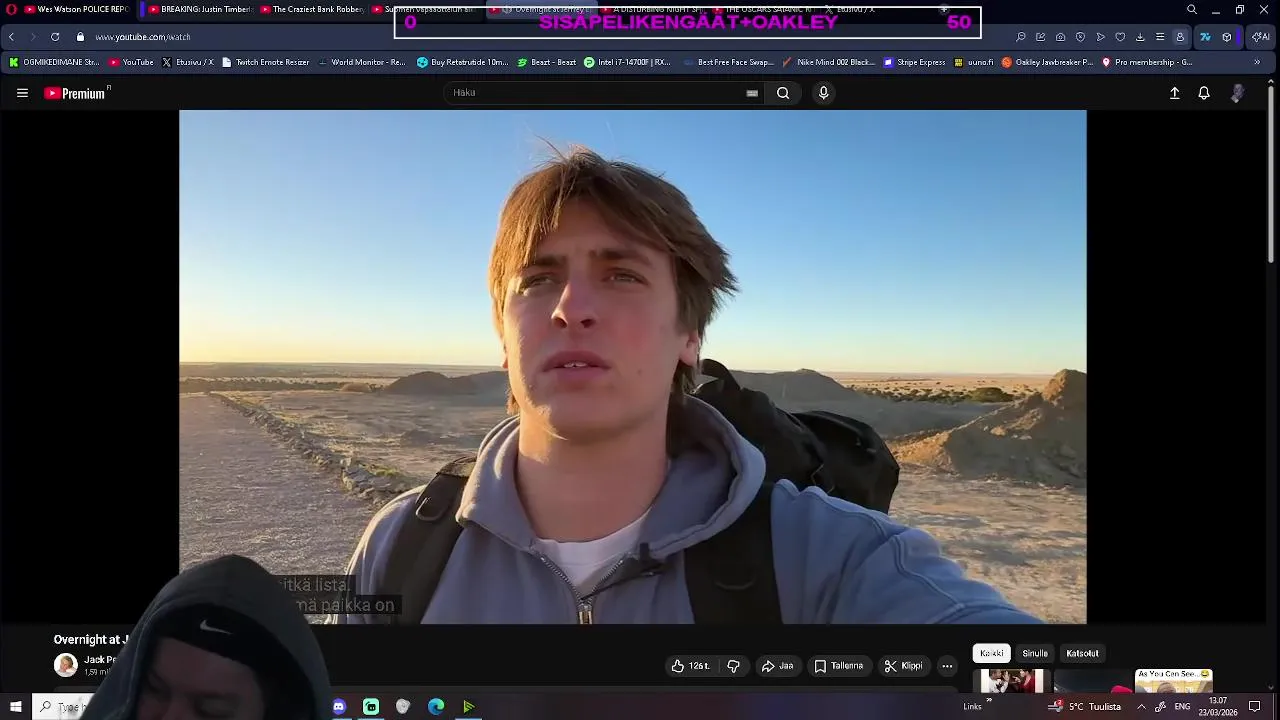Screen dimensions: 1280x720
Task: Open the account avatar menu
Action: 1237,93
